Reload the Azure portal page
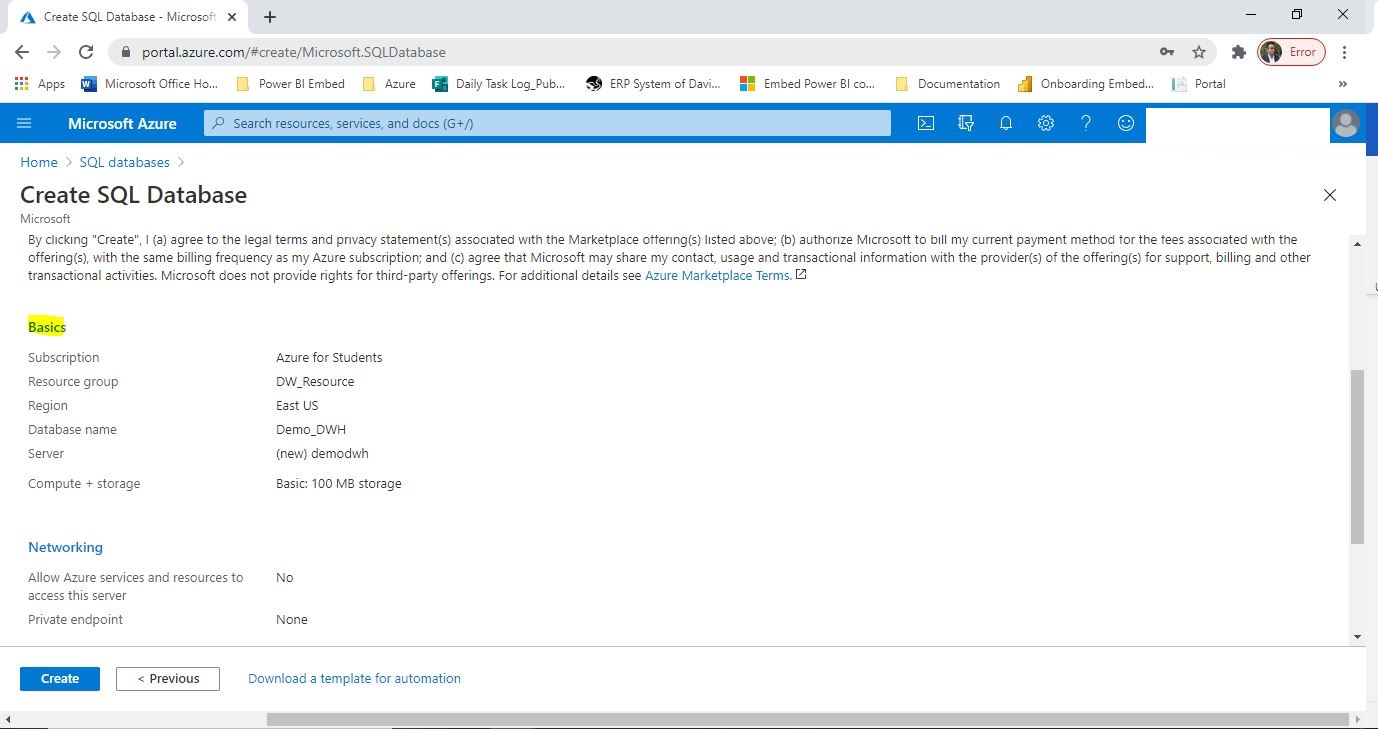1378x729 pixels. coord(86,52)
